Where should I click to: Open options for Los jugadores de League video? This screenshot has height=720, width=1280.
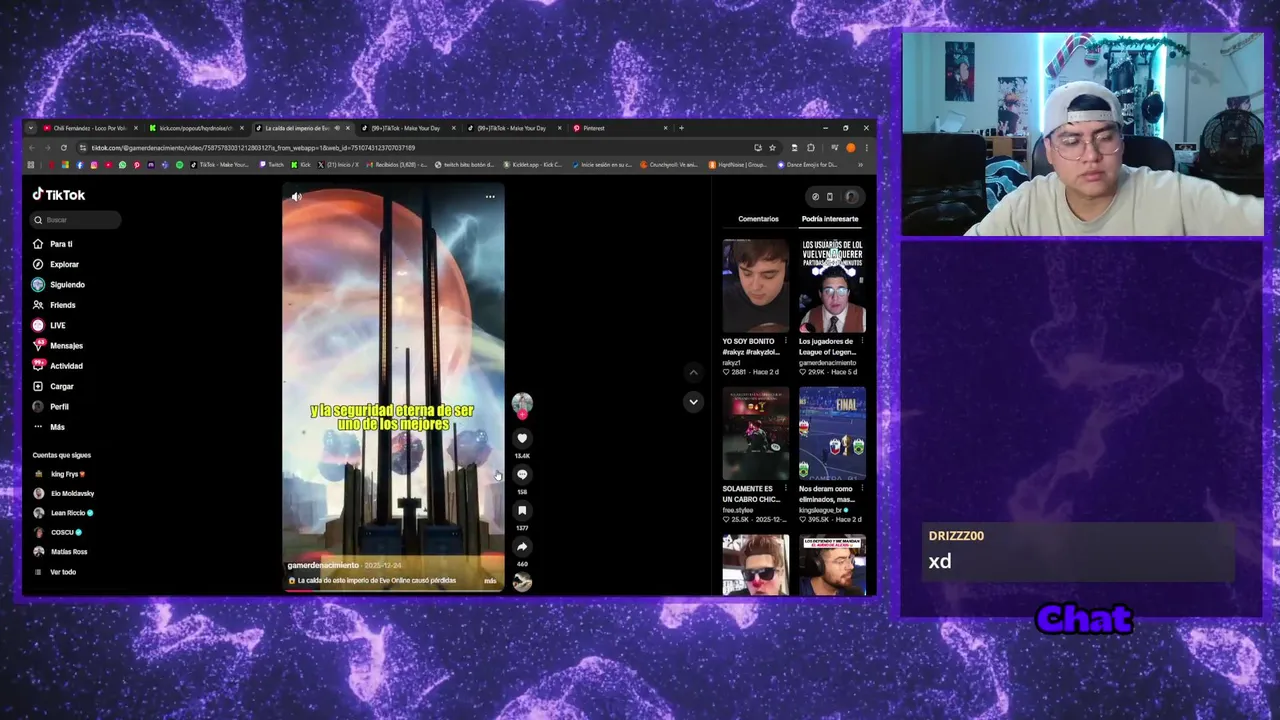862,341
